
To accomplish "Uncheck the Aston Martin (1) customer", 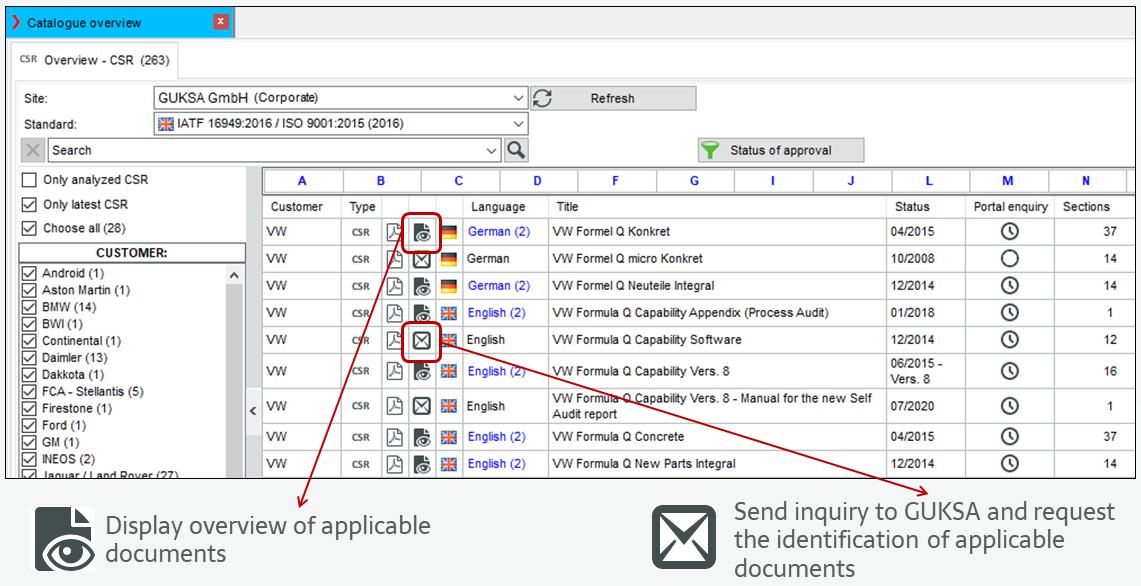I will click(30, 290).
